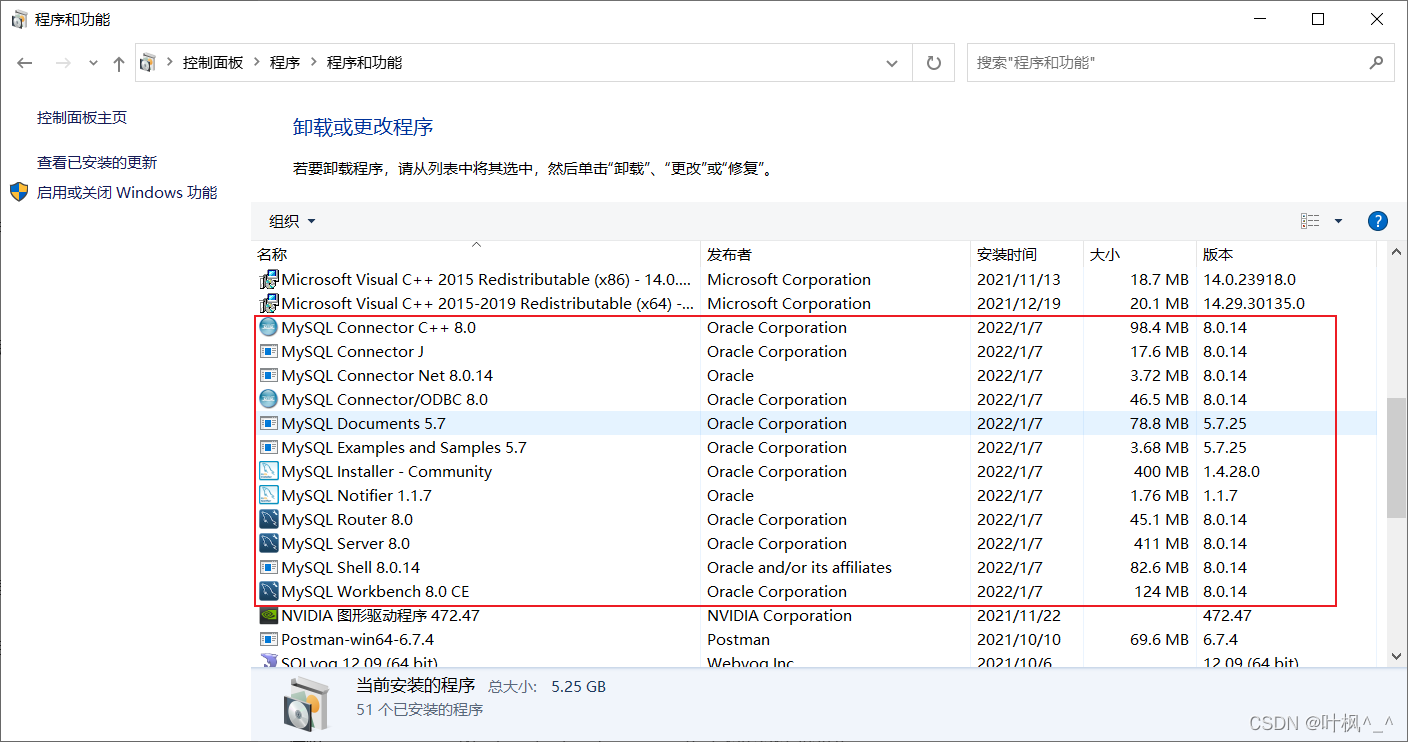Expand the chevron before 控制面板 breadcrumb
Screen dimensions: 1408x742
169,63
